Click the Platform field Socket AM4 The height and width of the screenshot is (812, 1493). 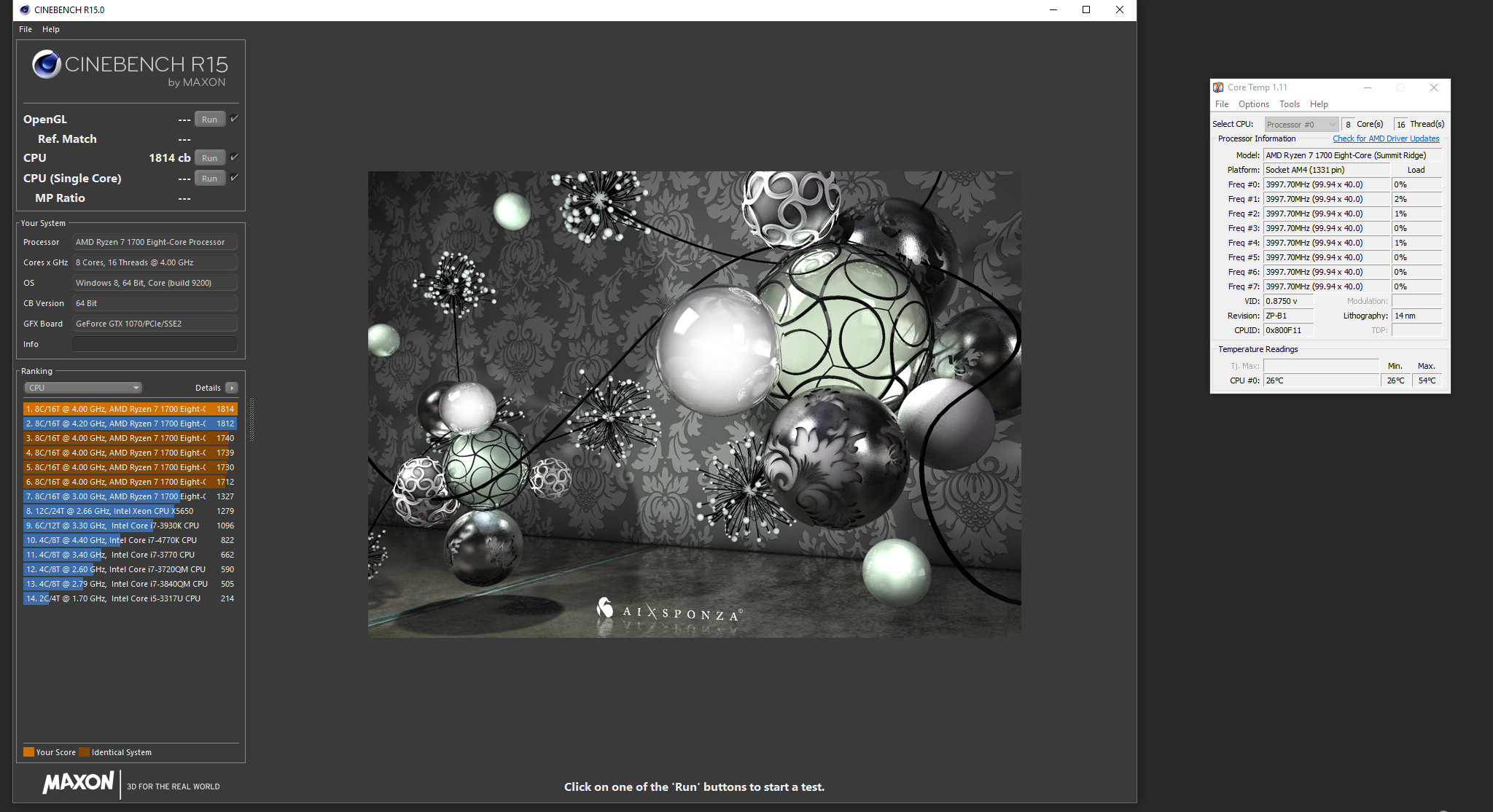pos(1325,170)
